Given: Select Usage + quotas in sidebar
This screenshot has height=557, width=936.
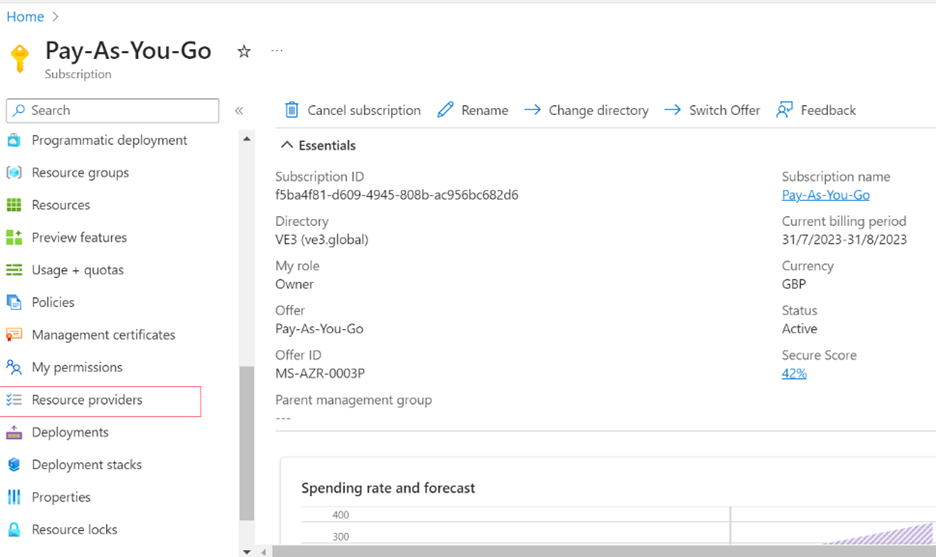Looking at the screenshot, I should click(78, 270).
